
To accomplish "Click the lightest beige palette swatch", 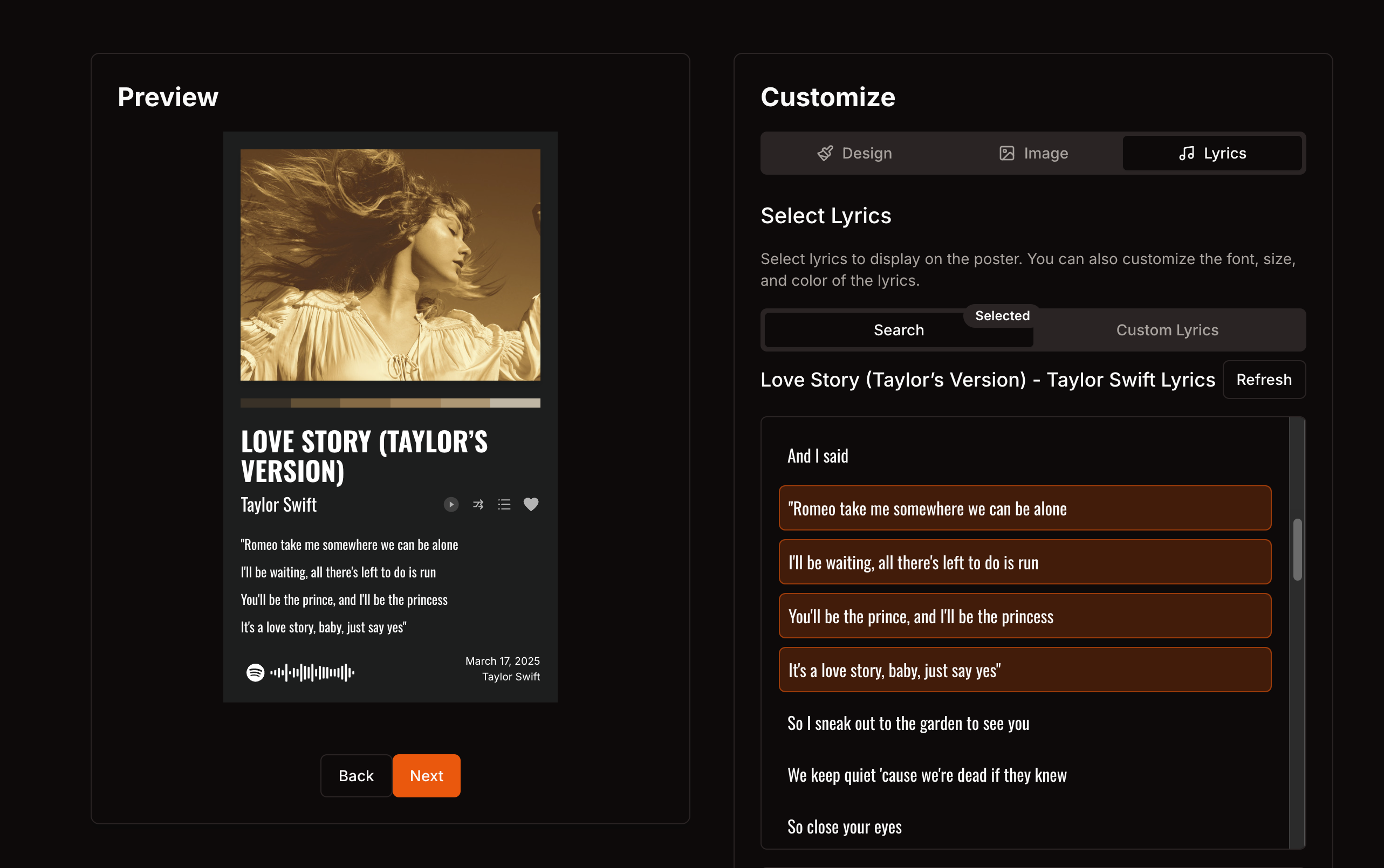I will [x=515, y=403].
